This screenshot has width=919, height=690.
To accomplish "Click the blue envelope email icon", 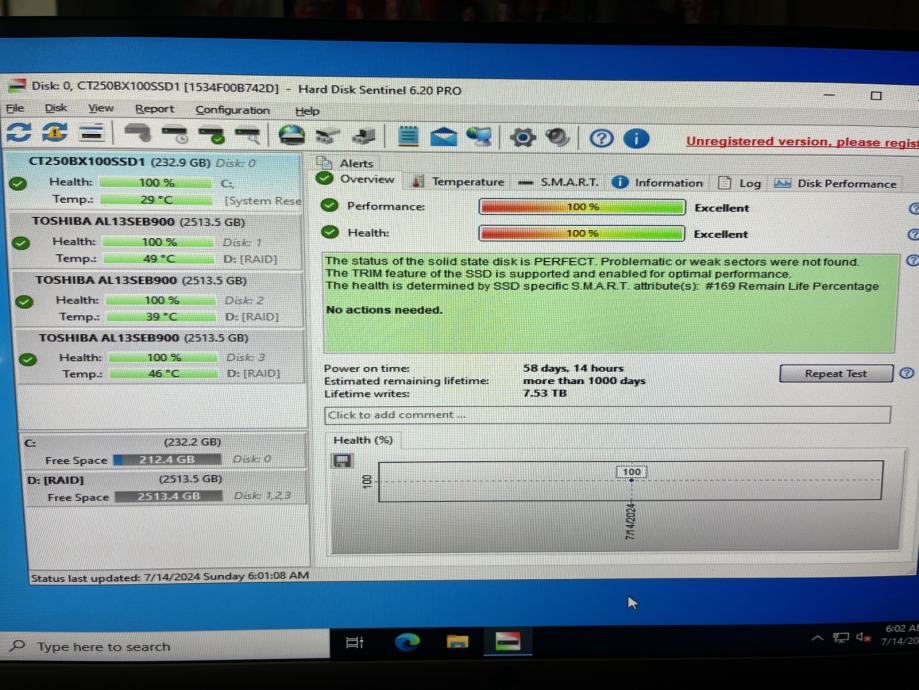I will [x=444, y=137].
